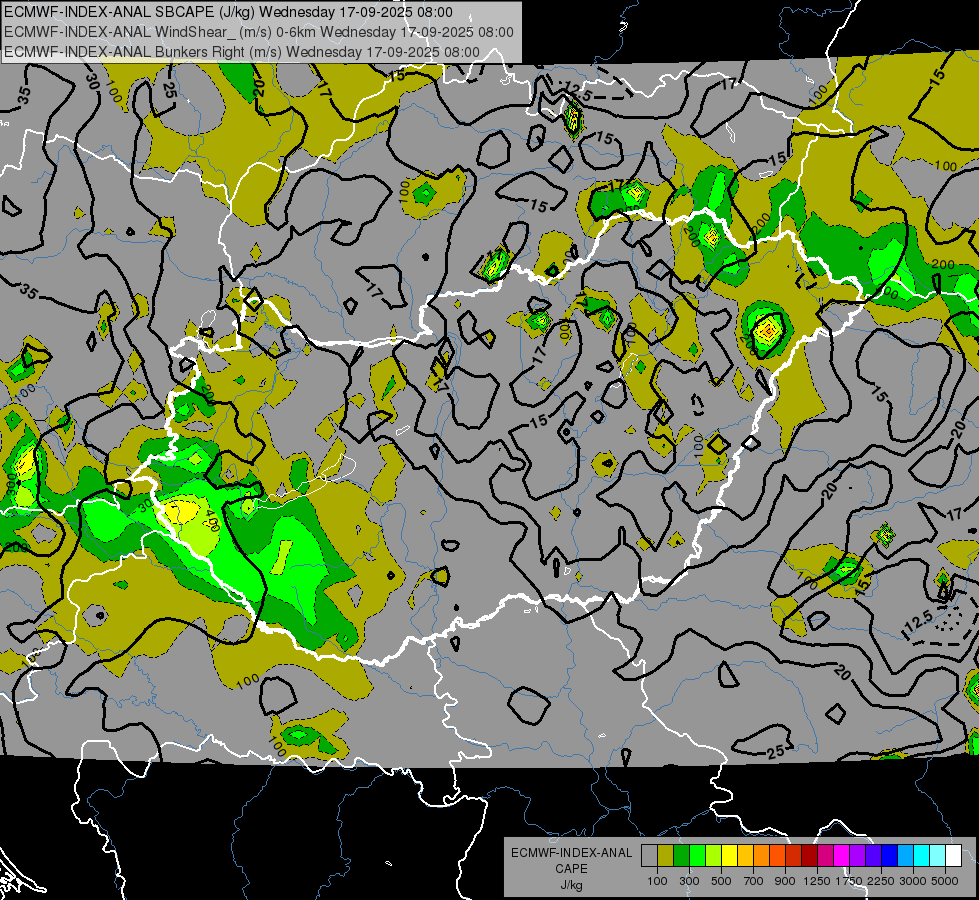
Task: Click the legend value 1250
Action: (817, 881)
